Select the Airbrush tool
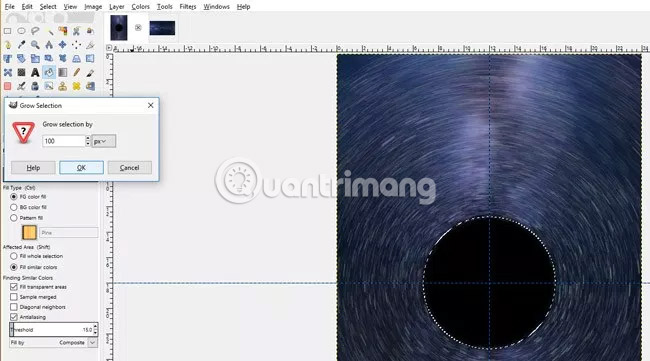650x361 pixels. point(21,86)
